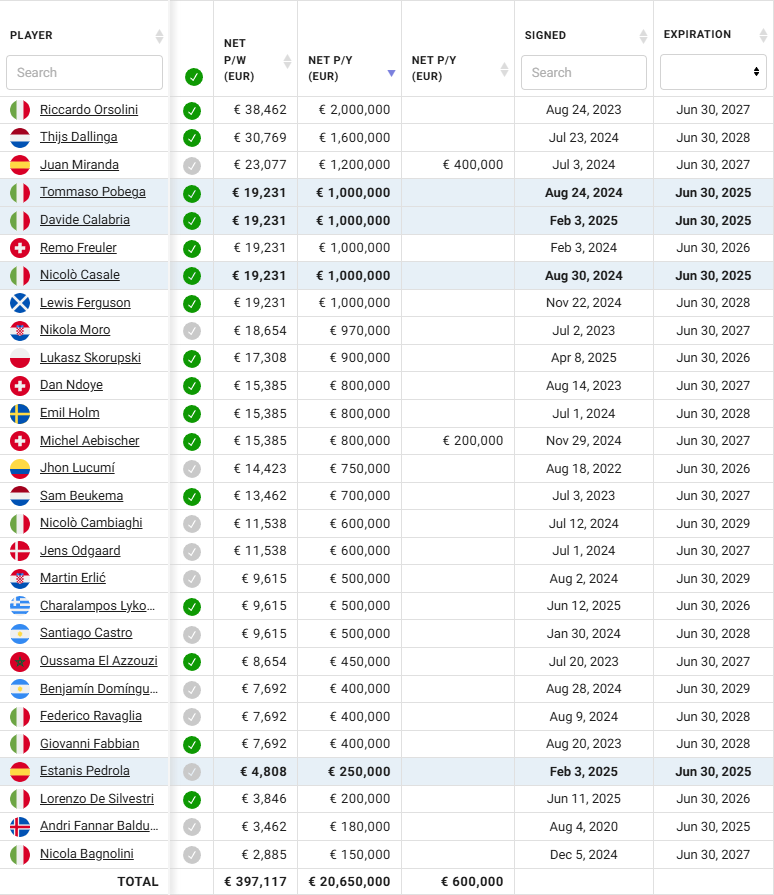
Task: Click Thijs Dallinga's € 1,600,000 salary
Action: (x=354, y=138)
